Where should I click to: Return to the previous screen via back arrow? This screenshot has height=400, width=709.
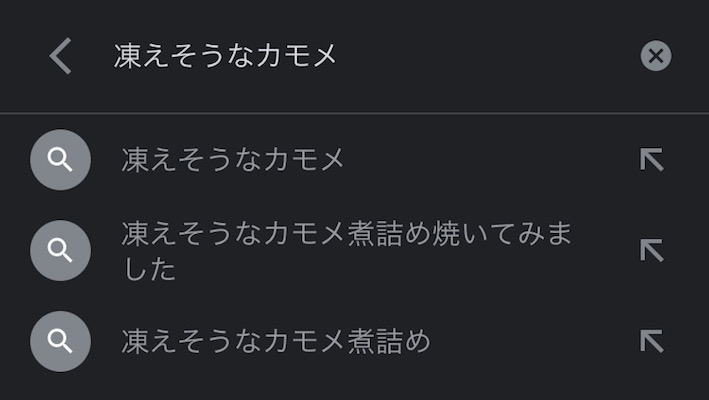(x=60, y=56)
